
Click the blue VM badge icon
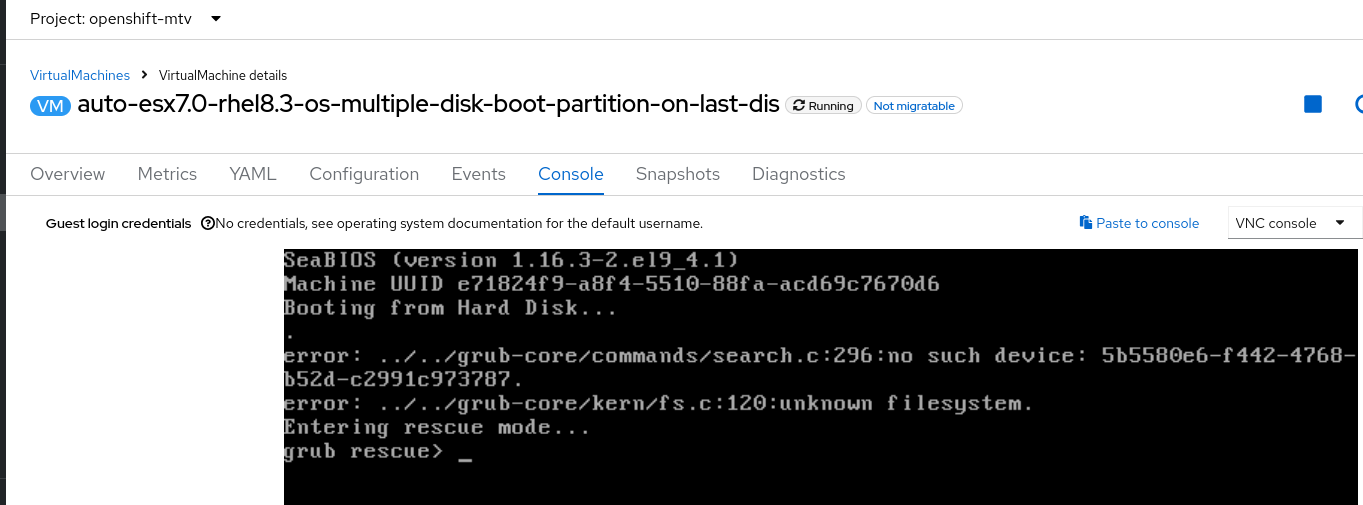[50, 106]
